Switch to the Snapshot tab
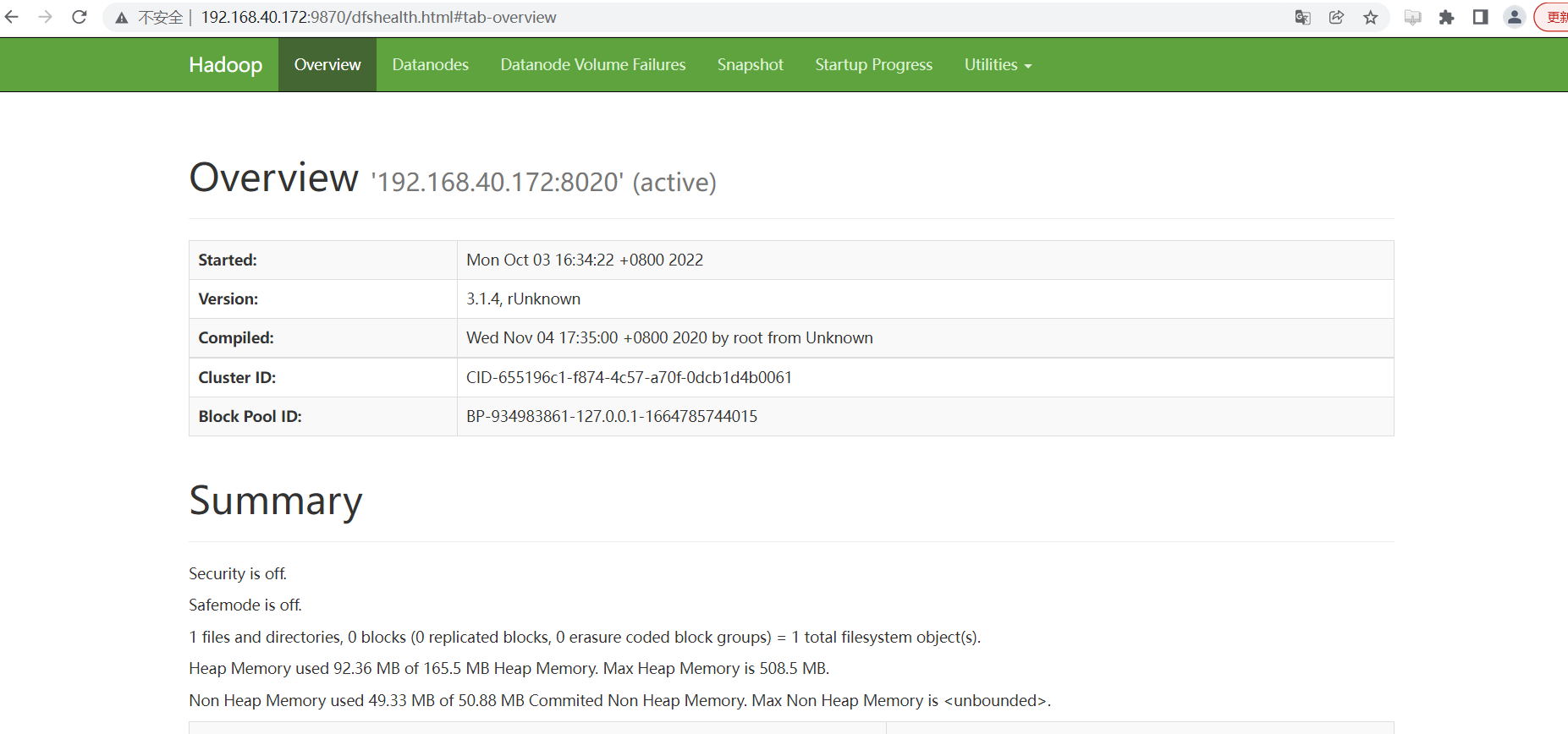The width and height of the screenshot is (1568, 734). (x=751, y=65)
